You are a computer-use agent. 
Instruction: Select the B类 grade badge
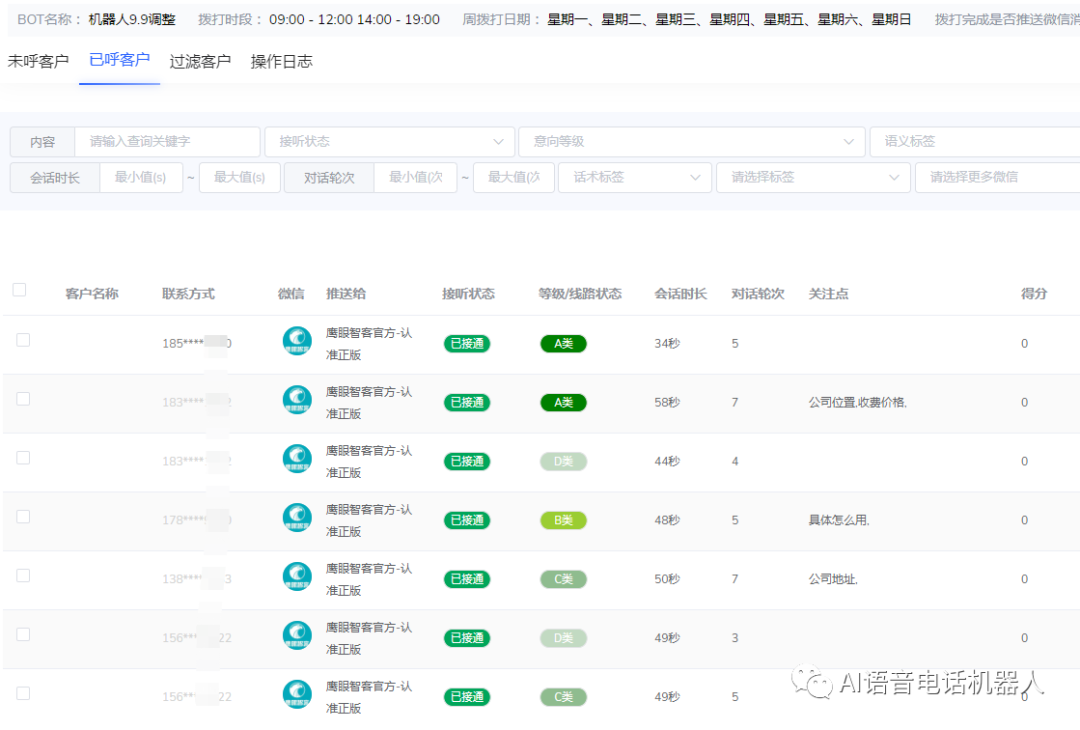(563, 520)
